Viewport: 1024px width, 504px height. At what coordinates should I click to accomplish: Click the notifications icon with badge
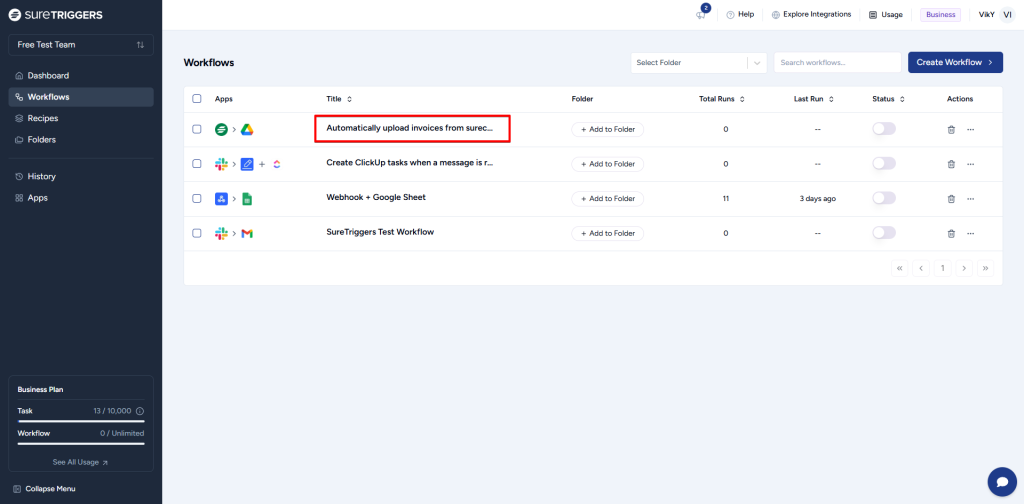pyautogui.click(x=702, y=14)
